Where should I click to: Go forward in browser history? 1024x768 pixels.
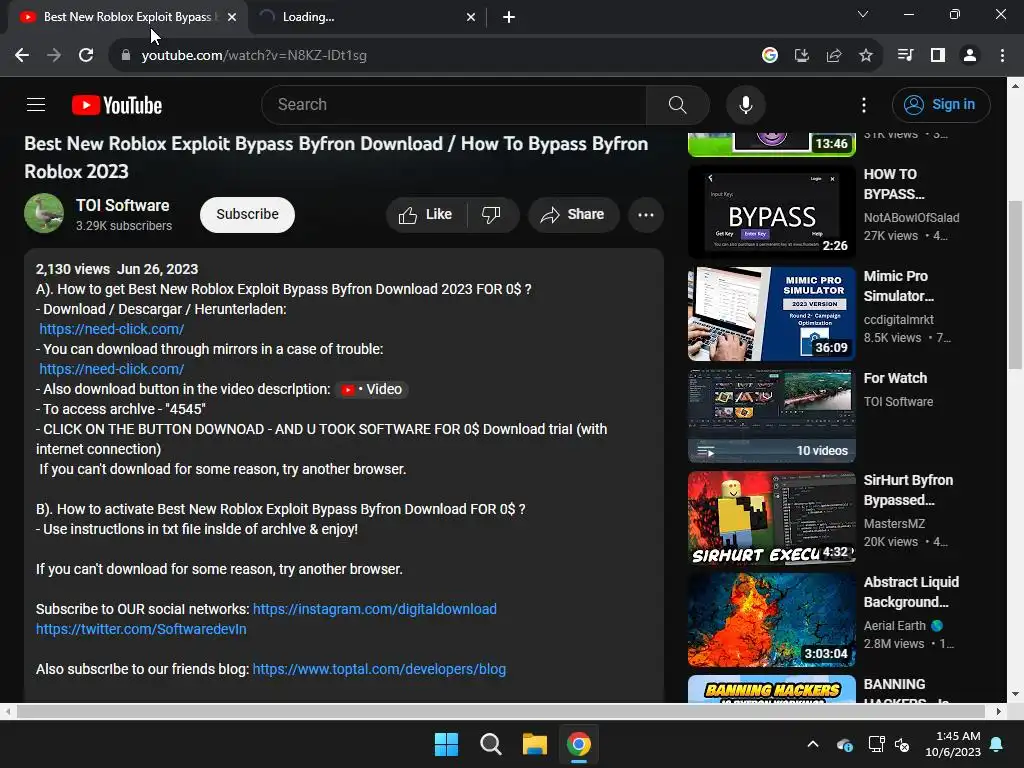(x=54, y=56)
